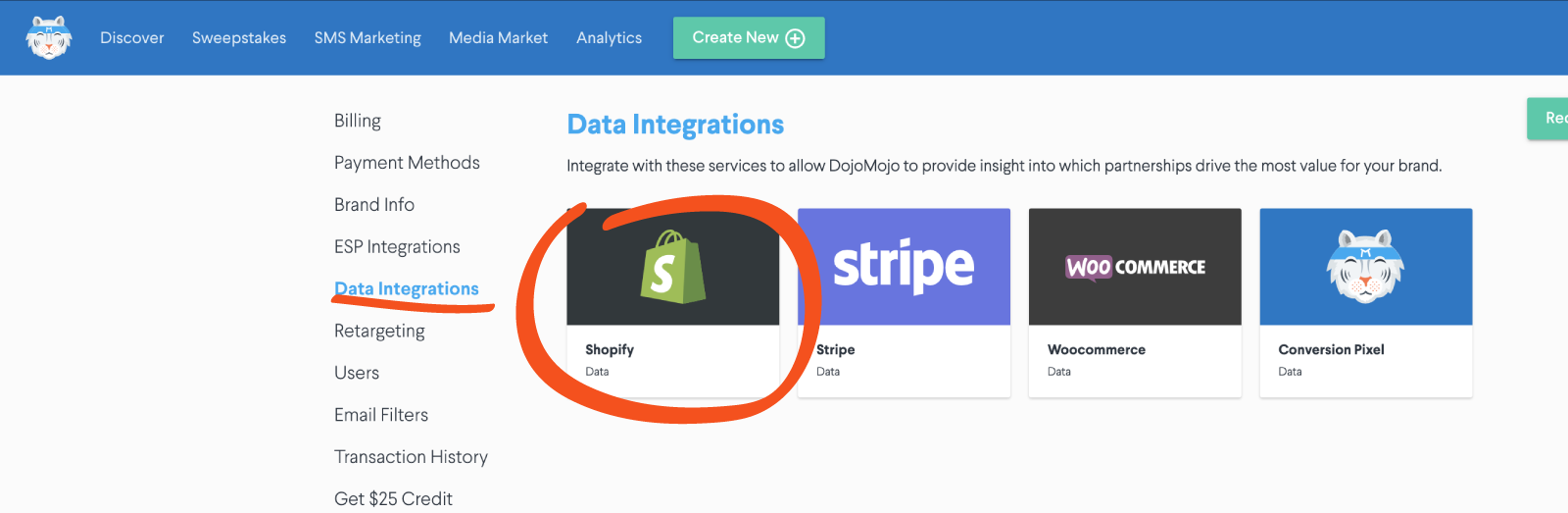1568x513 pixels.
Task: Click the Create New button
Action: pyautogui.click(x=749, y=37)
